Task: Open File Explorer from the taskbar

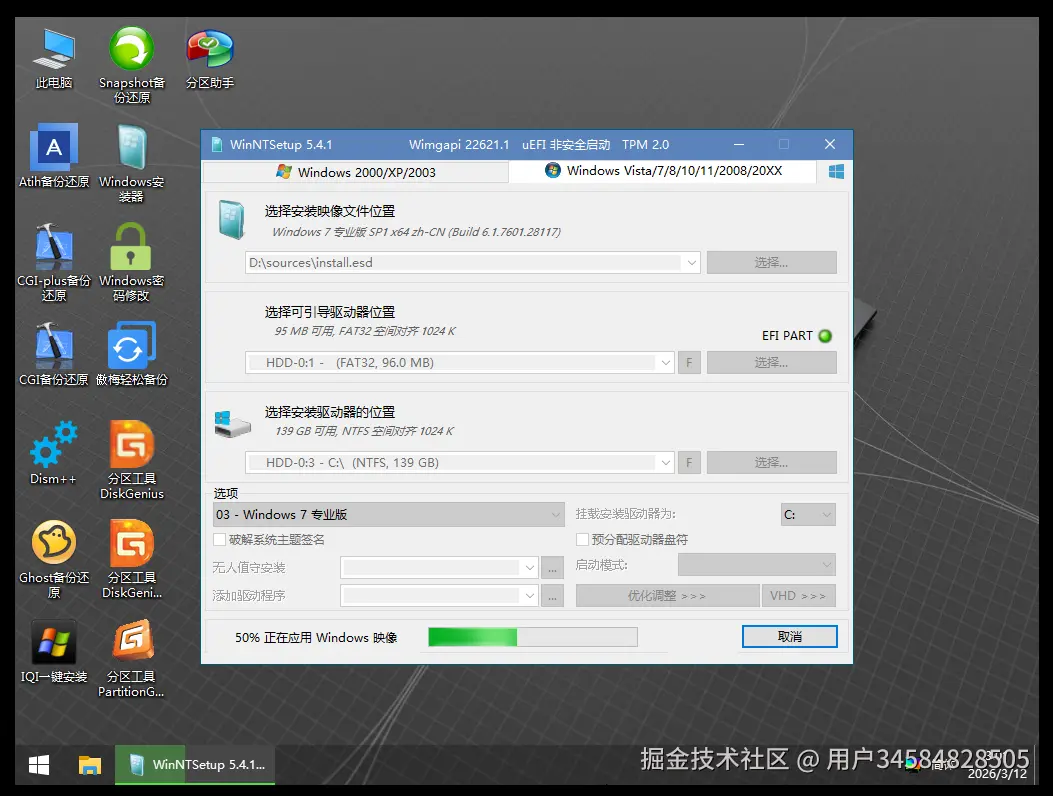Action: (89, 765)
